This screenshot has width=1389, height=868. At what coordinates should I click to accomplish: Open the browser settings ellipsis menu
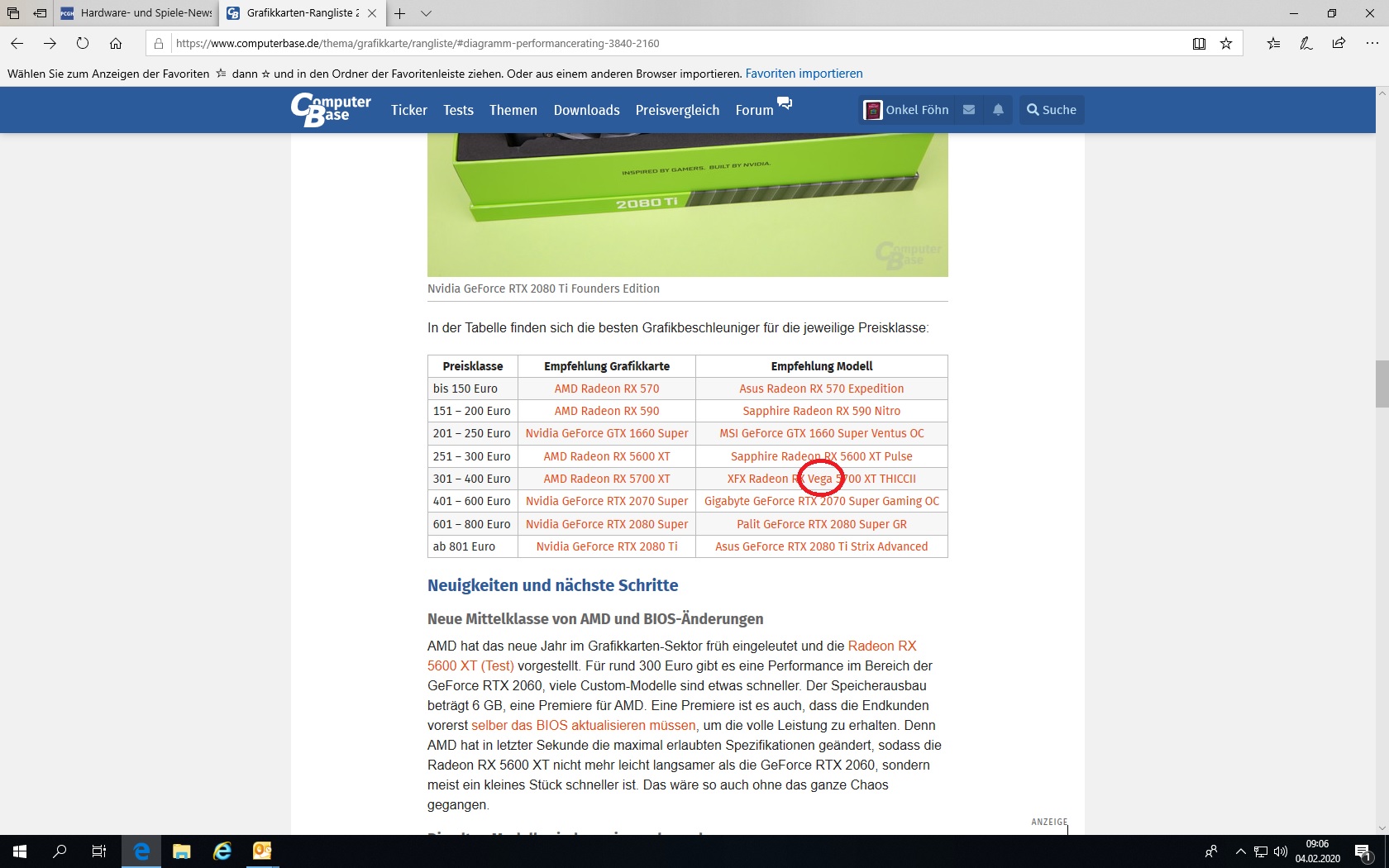point(1372,44)
